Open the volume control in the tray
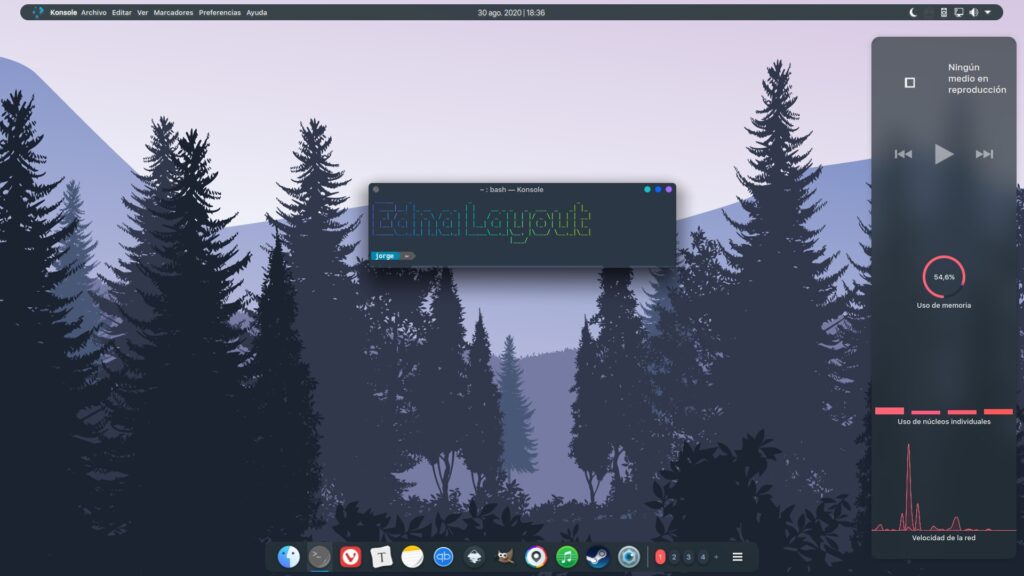The width and height of the screenshot is (1024, 576). pyautogui.click(x=974, y=12)
